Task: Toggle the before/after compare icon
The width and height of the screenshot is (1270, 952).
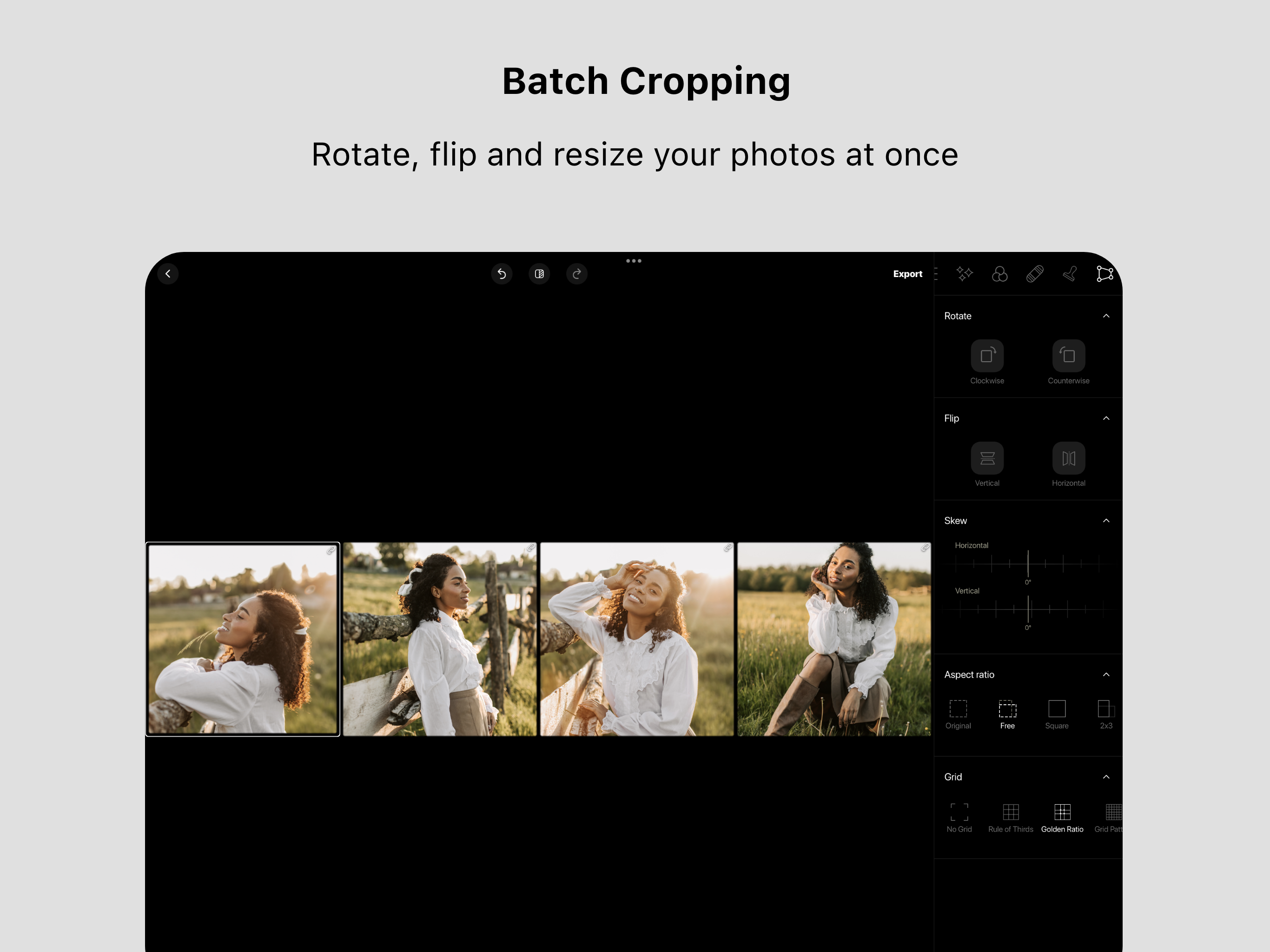Action: (x=539, y=274)
